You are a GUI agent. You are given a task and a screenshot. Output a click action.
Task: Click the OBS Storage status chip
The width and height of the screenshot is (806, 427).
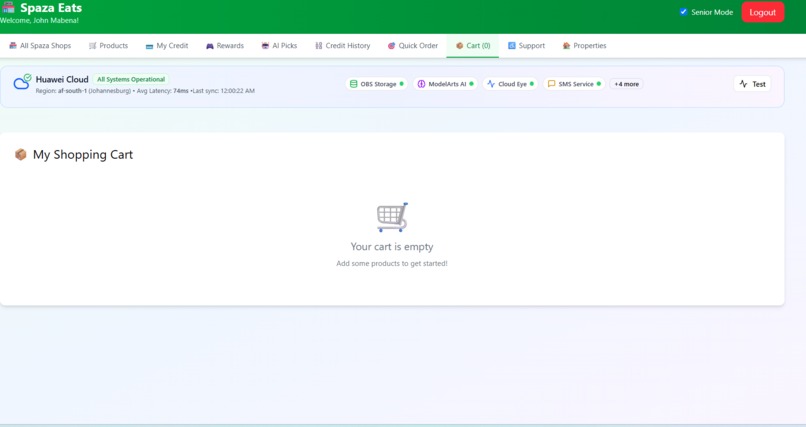[x=377, y=84]
